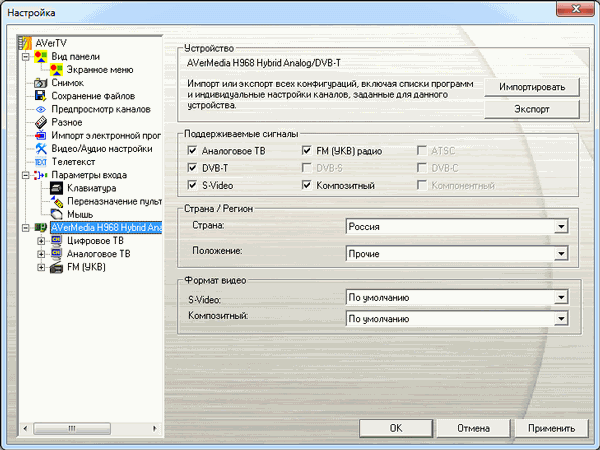Click the Клавиатура keyboard icon
Viewport: 600px width, 450px height.
coord(57,188)
